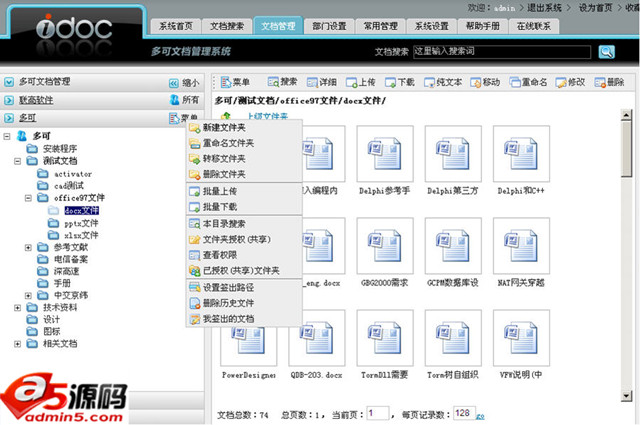Collapse the office97文件 tree node
Screen dimensions: 640x425
(x=28, y=198)
